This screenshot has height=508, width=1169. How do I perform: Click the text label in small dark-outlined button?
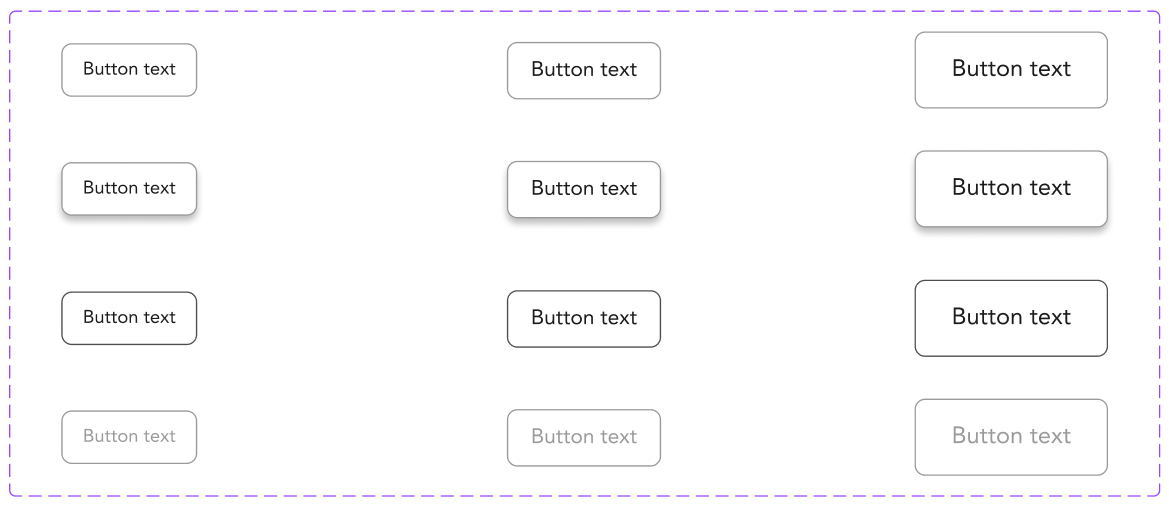pyautogui.click(x=129, y=317)
